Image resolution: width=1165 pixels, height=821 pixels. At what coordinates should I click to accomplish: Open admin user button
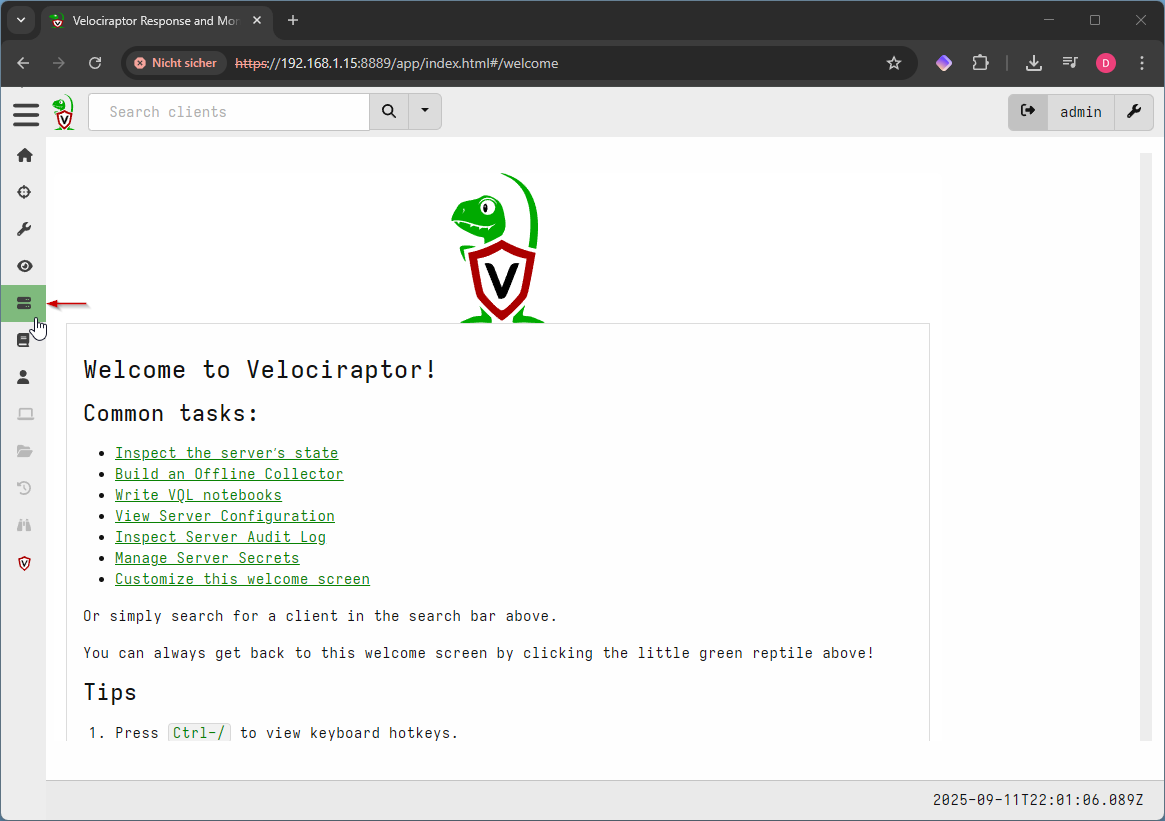coord(1080,112)
